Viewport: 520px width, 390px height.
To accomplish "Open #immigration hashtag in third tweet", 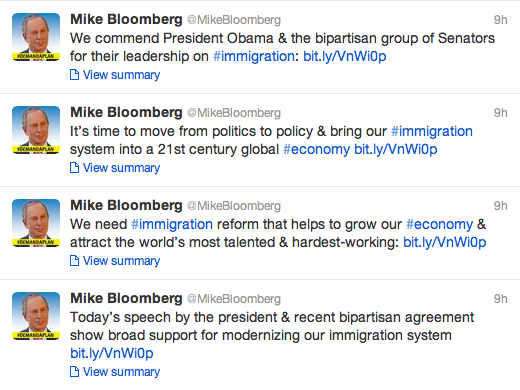I will pyautogui.click(x=172, y=224).
